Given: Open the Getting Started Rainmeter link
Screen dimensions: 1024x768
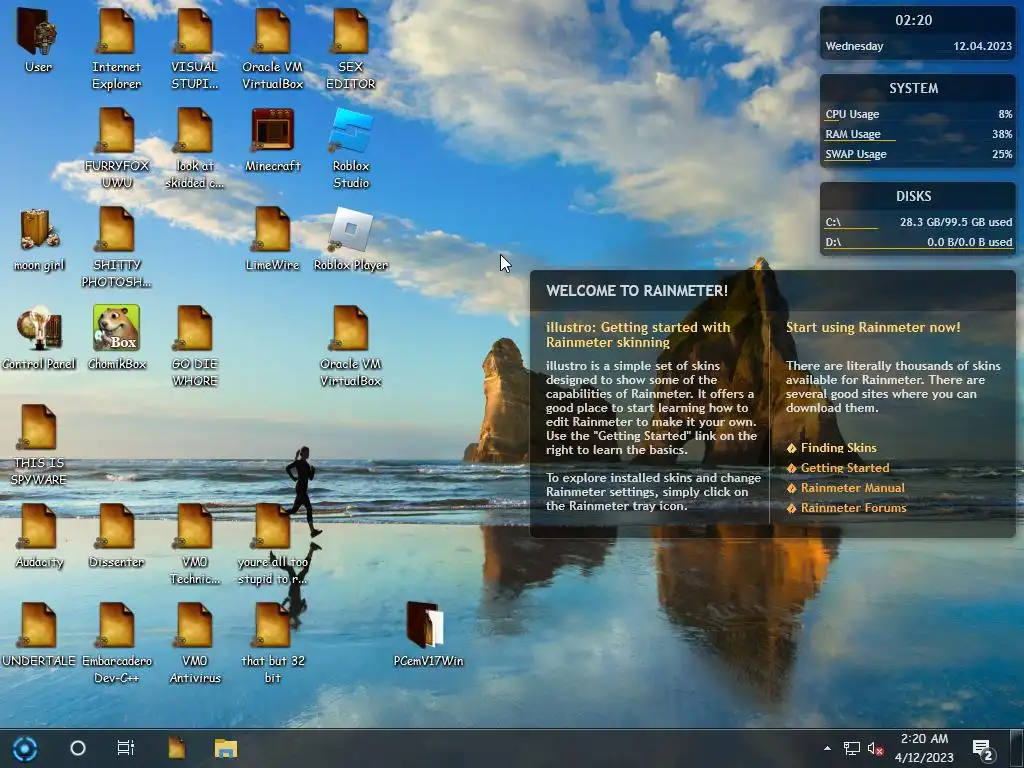Looking at the screenshot, I should (x=844, y=468).
